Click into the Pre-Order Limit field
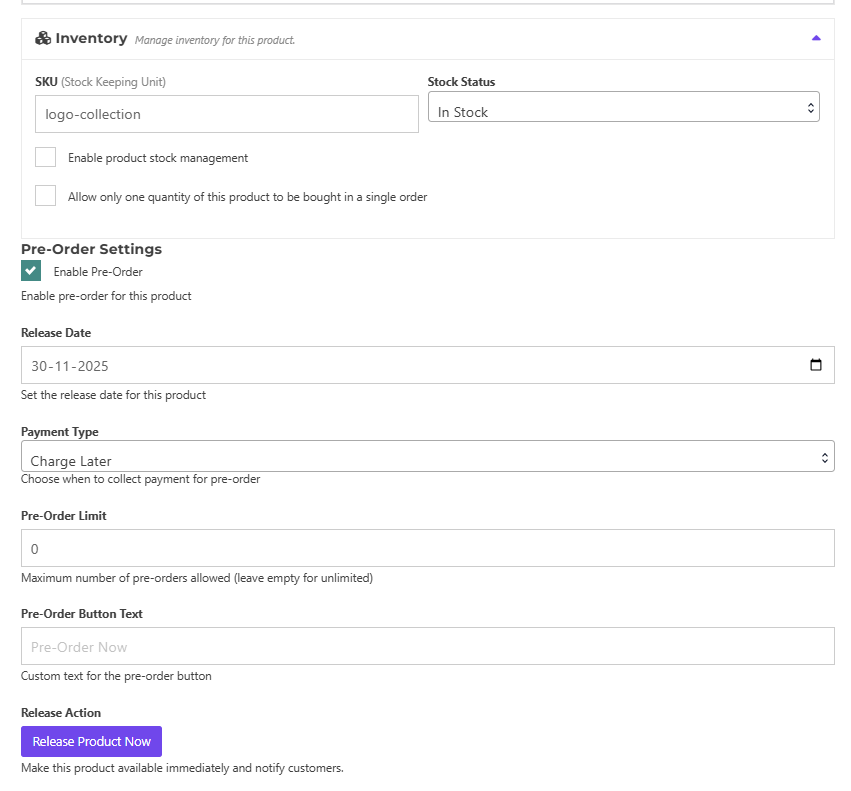851x791 pixels. 427,548
